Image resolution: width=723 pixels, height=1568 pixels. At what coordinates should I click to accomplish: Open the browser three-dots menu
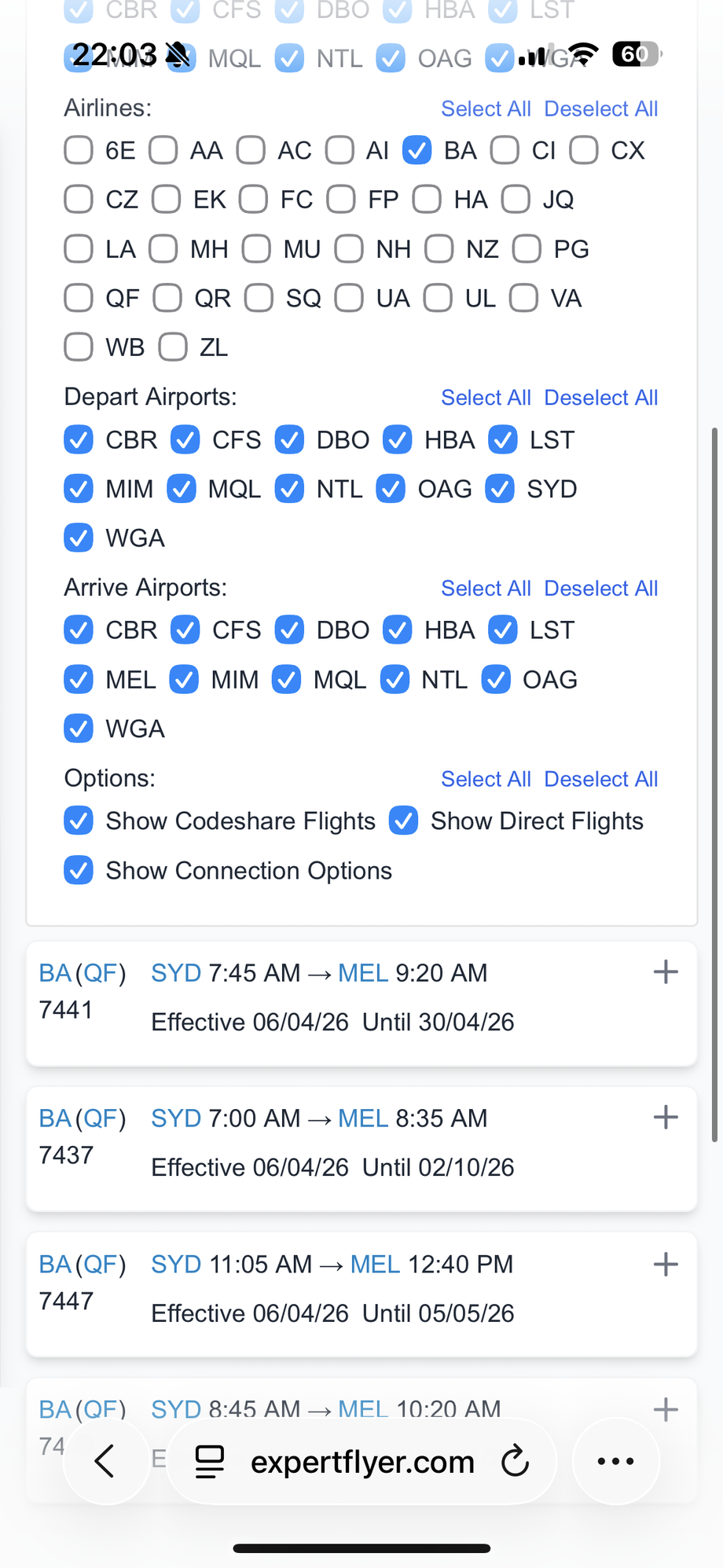(x=615, y=1461)
